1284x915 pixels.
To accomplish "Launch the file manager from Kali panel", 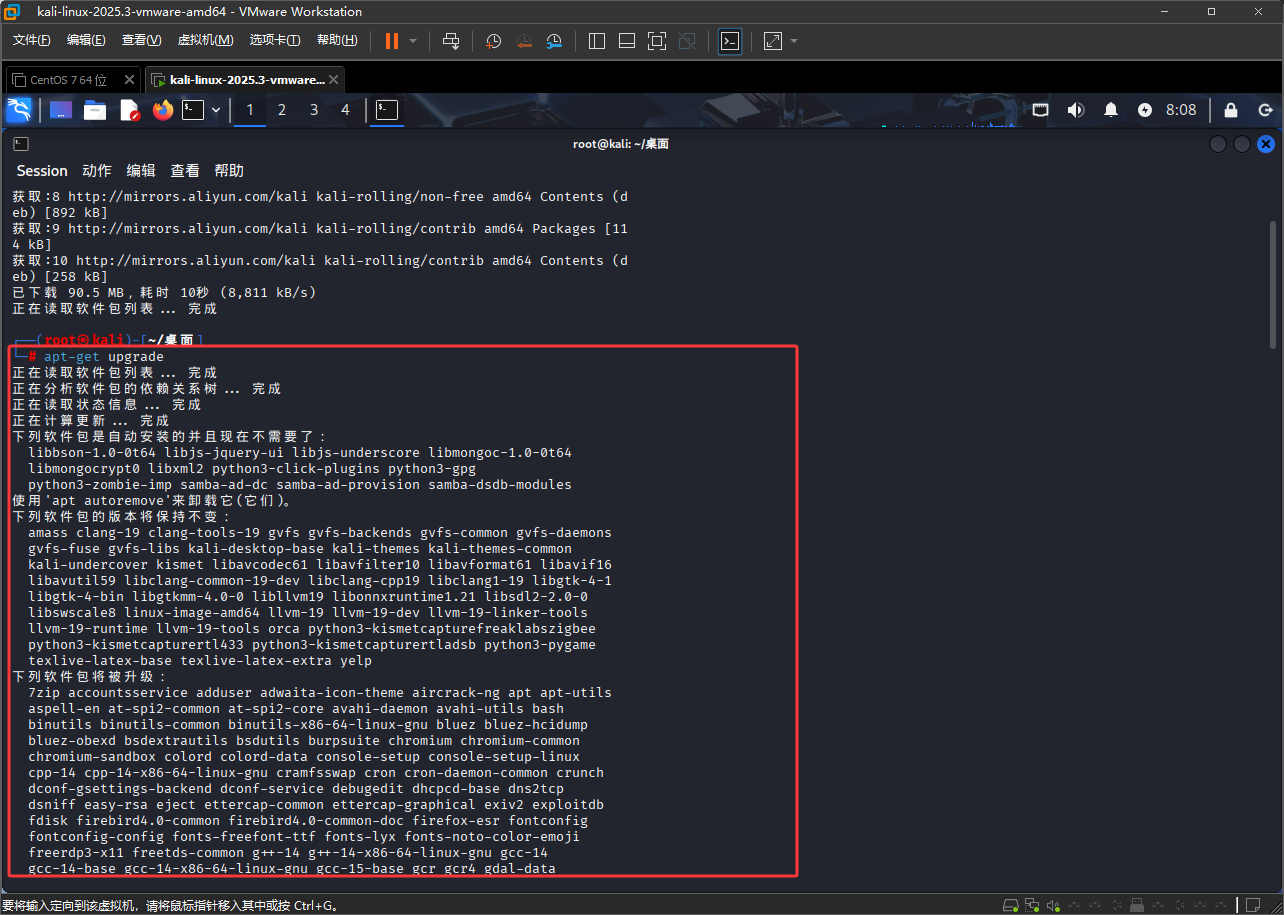I will pyautogui.click(x=95, y=110).
